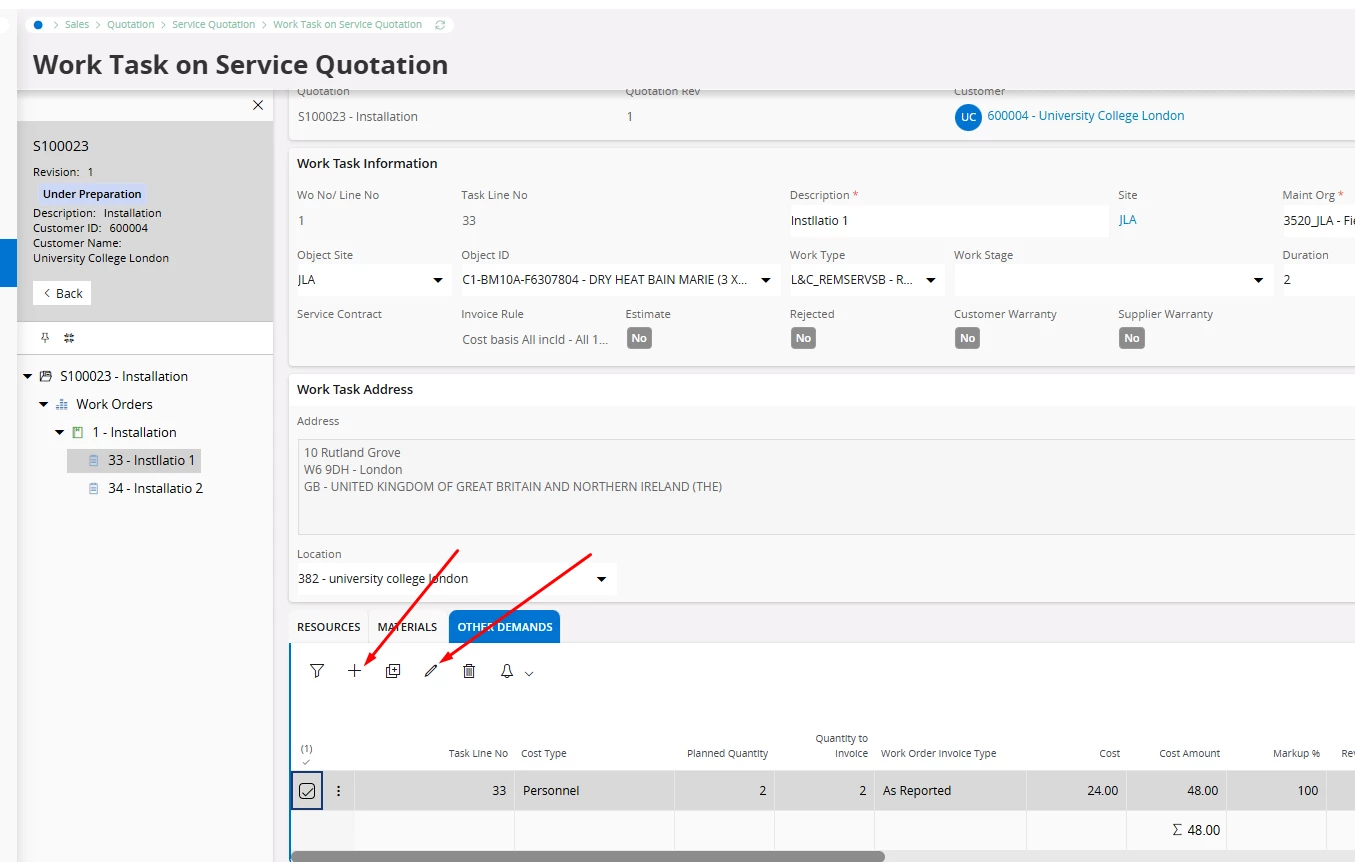
Task: Click the Duration field with value 2
Action: click(x=1318, y=280)
